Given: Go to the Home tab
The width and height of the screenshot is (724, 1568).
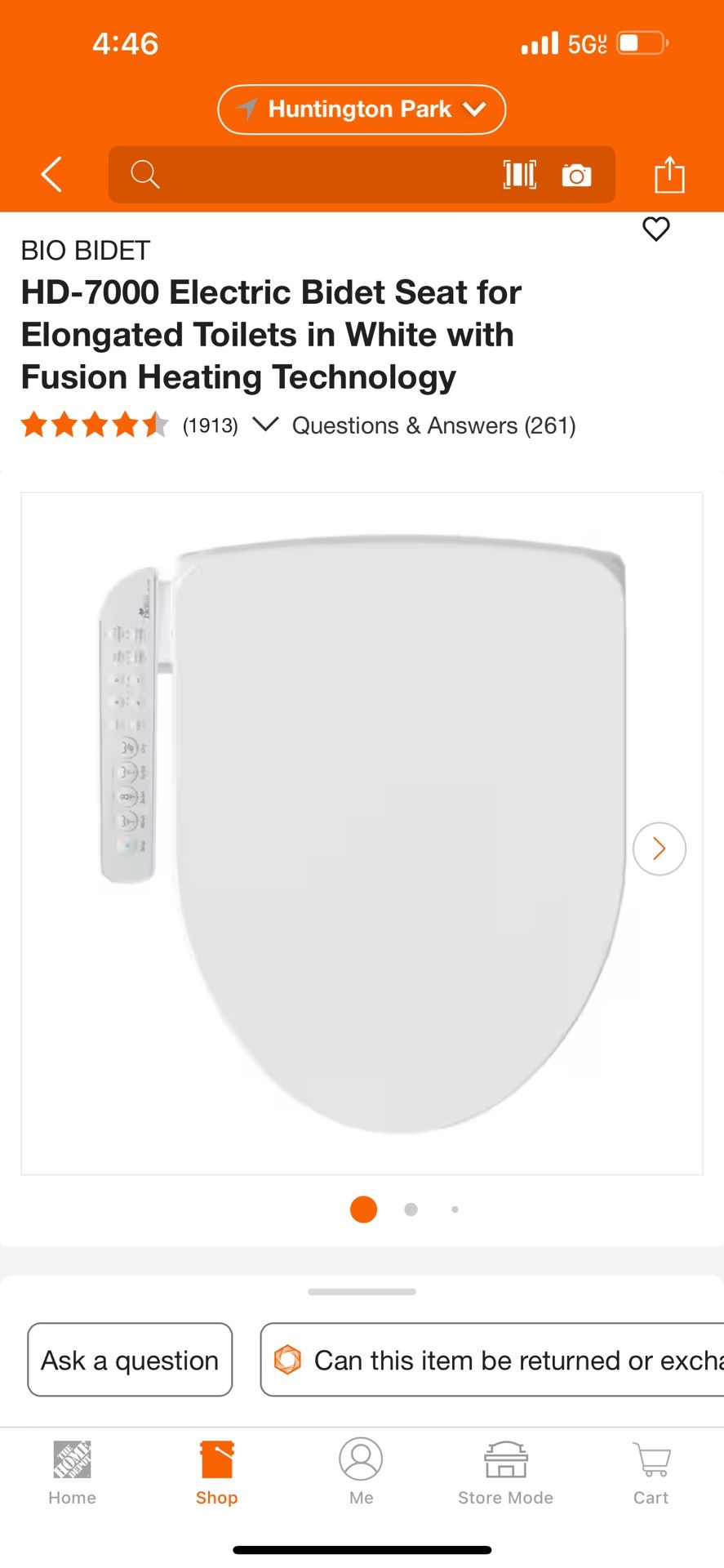Looking at the screenshot, I should point(72,1474).
